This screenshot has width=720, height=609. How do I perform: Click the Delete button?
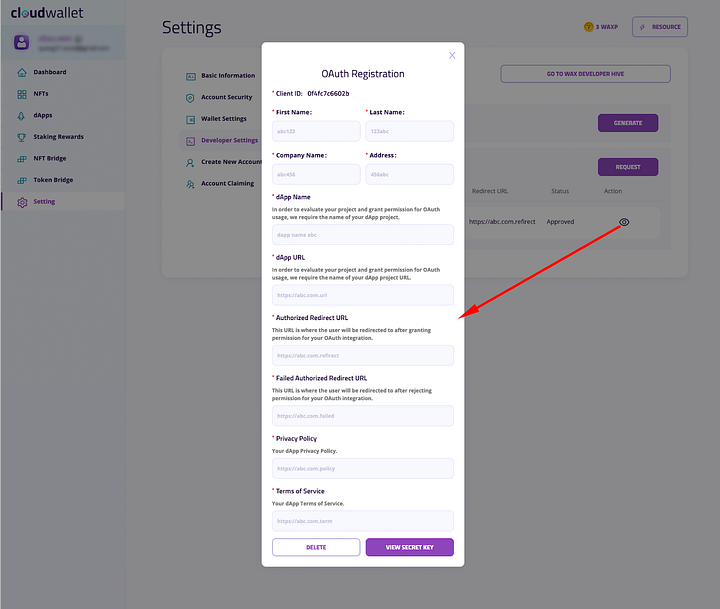coord(316,547)
